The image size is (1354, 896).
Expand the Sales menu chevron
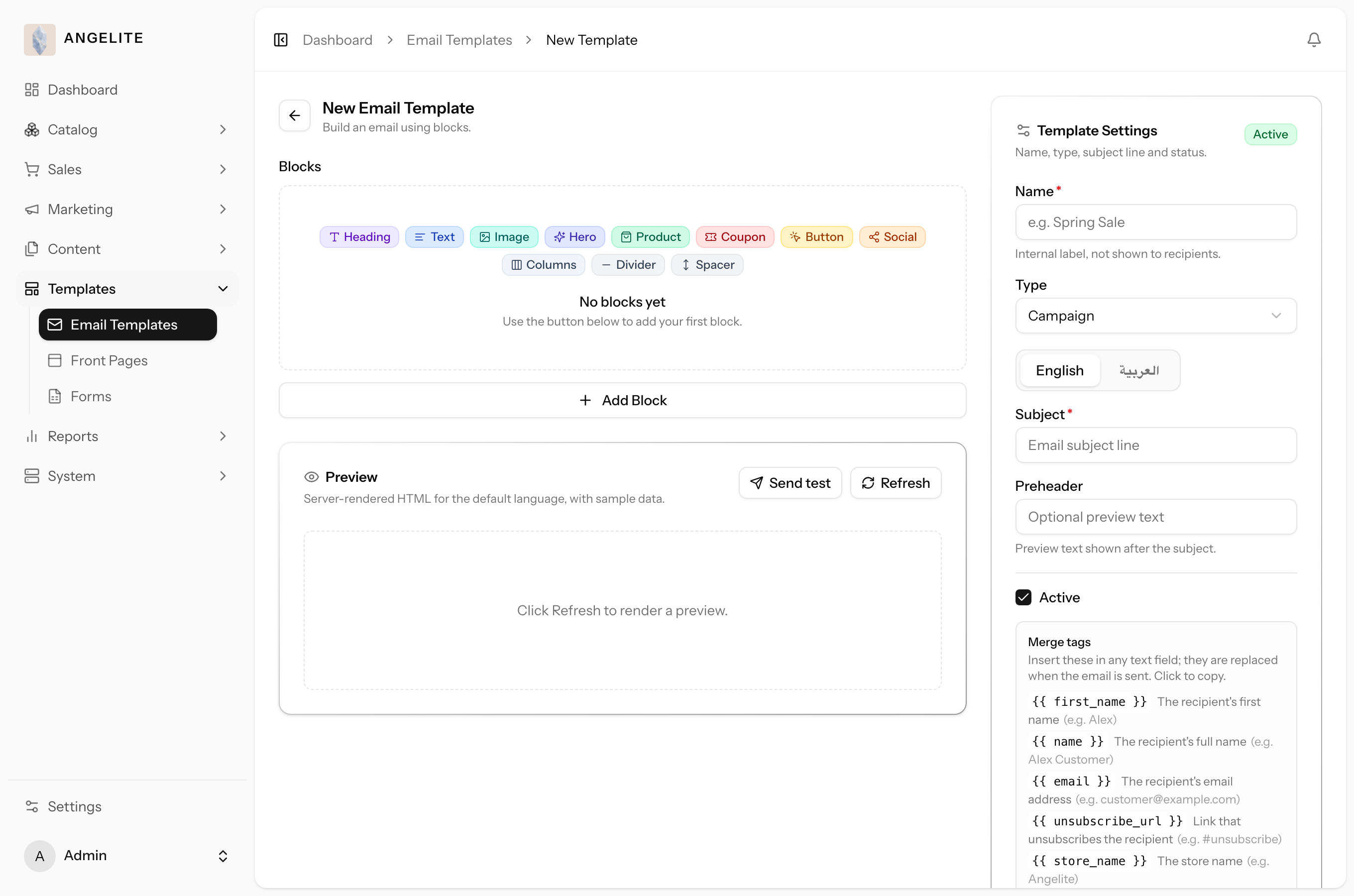tap(223, 170)
